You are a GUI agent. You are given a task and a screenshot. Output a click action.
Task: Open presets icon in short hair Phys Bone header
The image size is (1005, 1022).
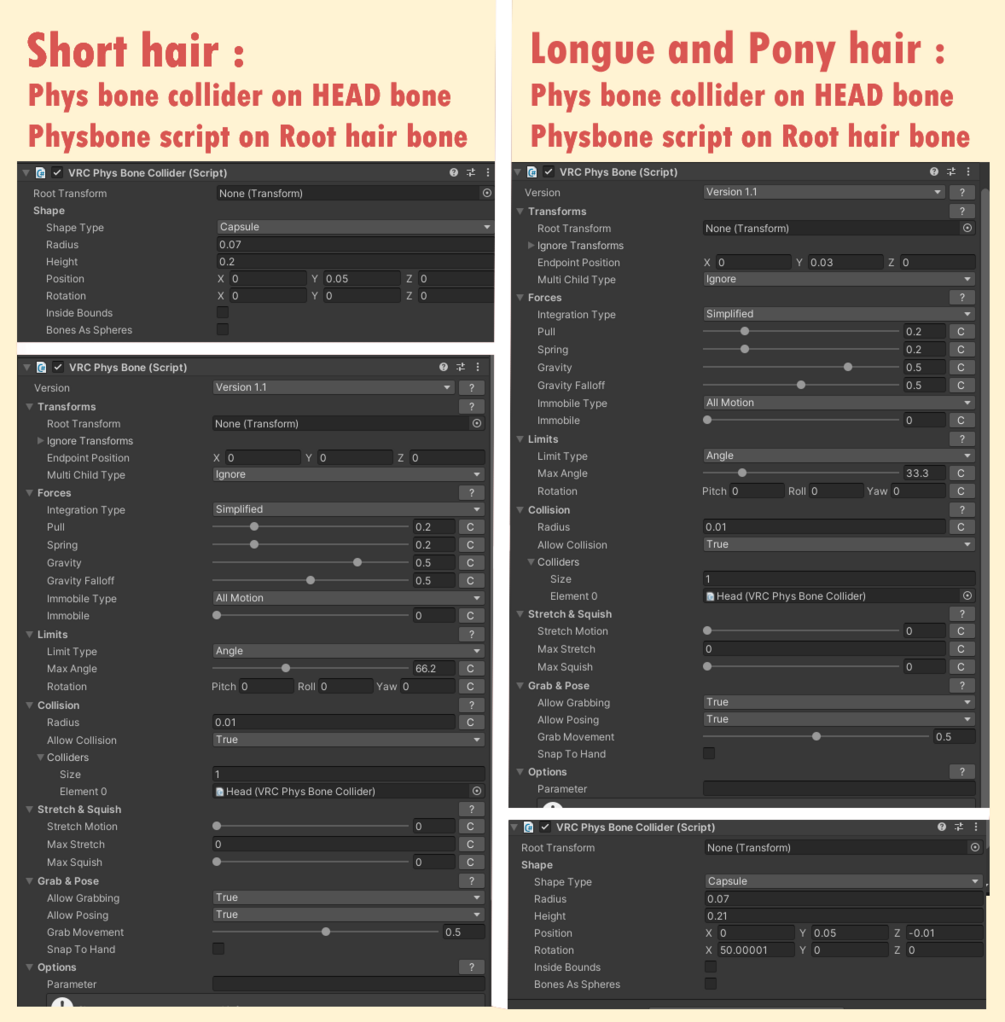point(461,367)
